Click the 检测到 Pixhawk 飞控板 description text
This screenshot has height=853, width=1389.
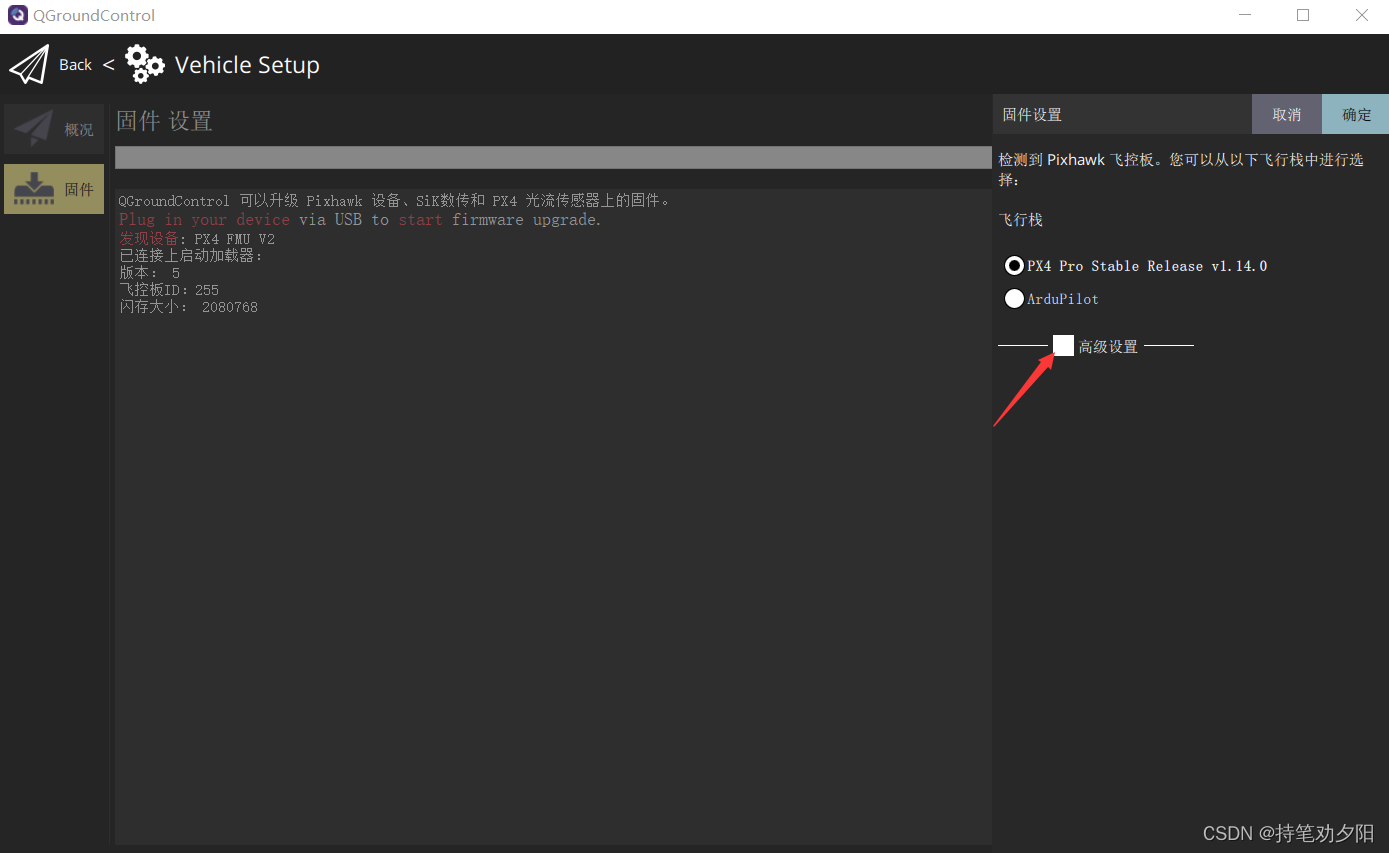(x=1181, y=170)
